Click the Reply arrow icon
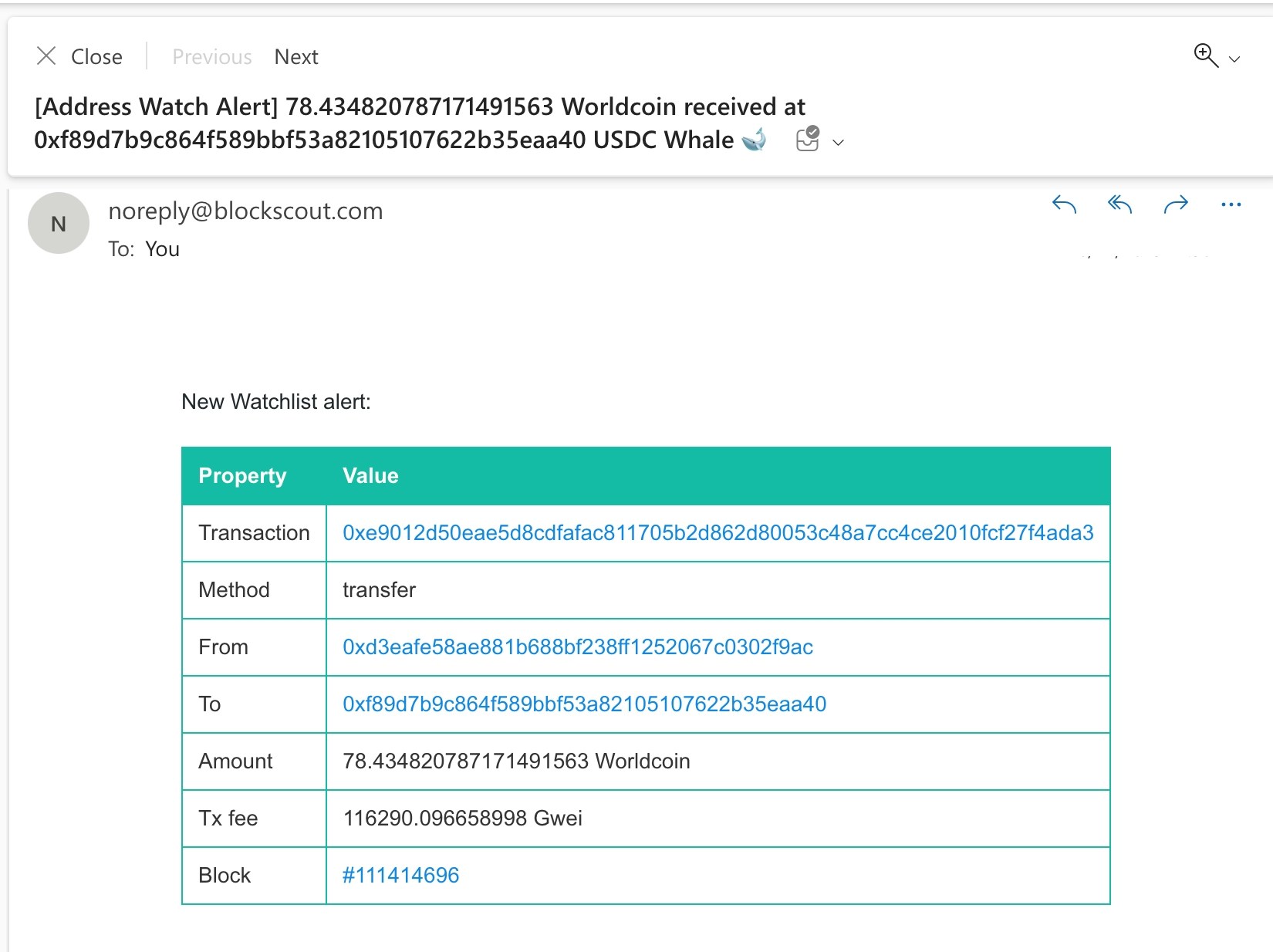 point(1064,204)
